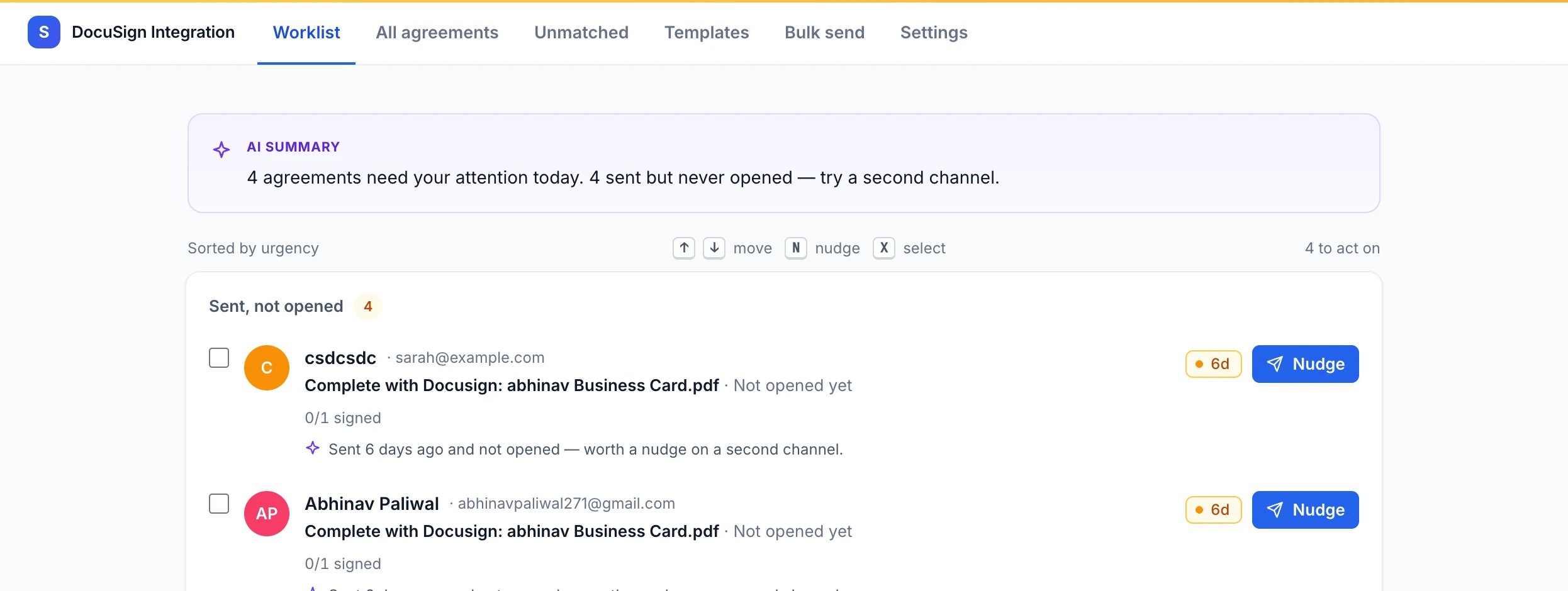The height and width of the screenshot is (591, 1568).
Task: Click the pink AP avatar for Abhinav Paliwal
Action: coord(267,514)
